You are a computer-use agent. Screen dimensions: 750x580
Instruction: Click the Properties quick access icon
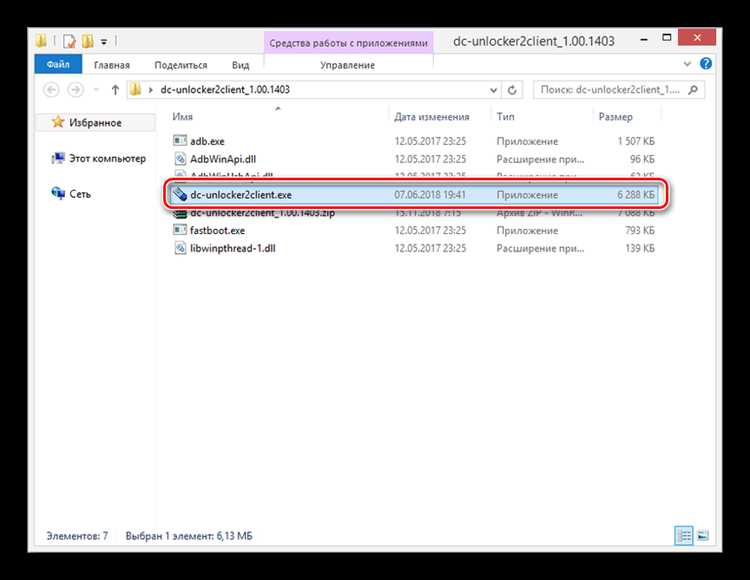pyautogui.click(x=70, y=42)
